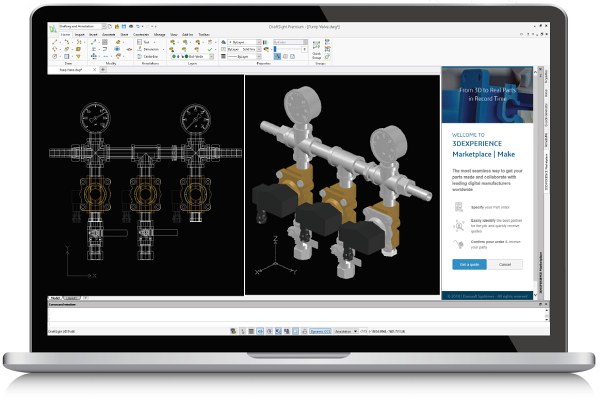Click the Marketplace panel scroll-down arrow

(535, 296)
